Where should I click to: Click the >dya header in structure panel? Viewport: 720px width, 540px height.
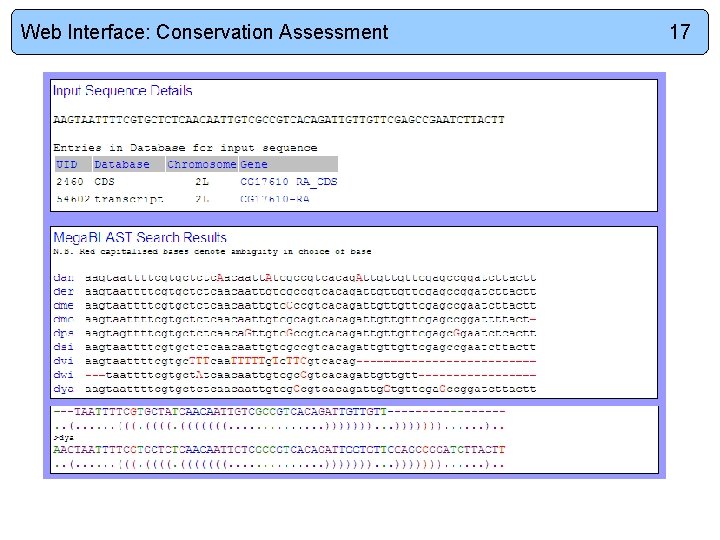(x=63, y=438)
